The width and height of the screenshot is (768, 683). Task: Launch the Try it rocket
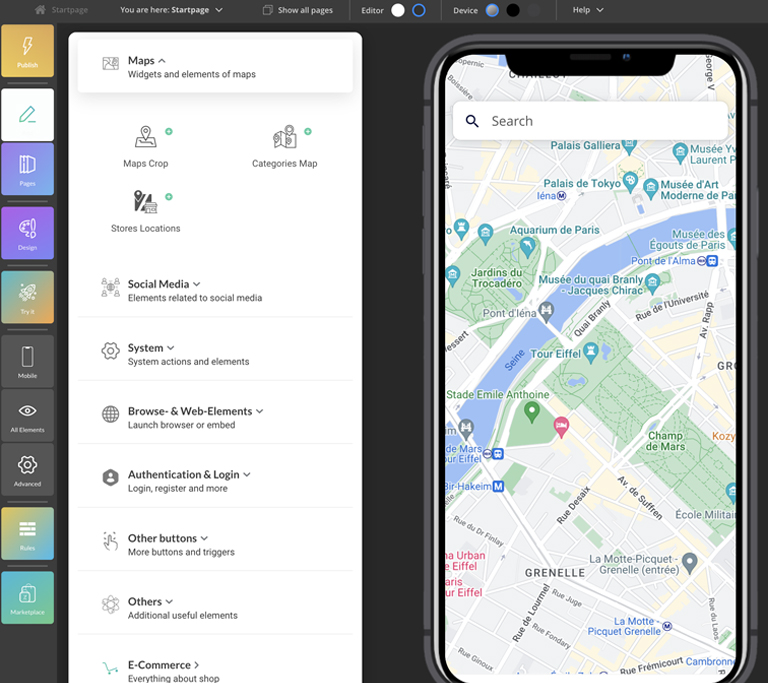click(x=27, y=297)
